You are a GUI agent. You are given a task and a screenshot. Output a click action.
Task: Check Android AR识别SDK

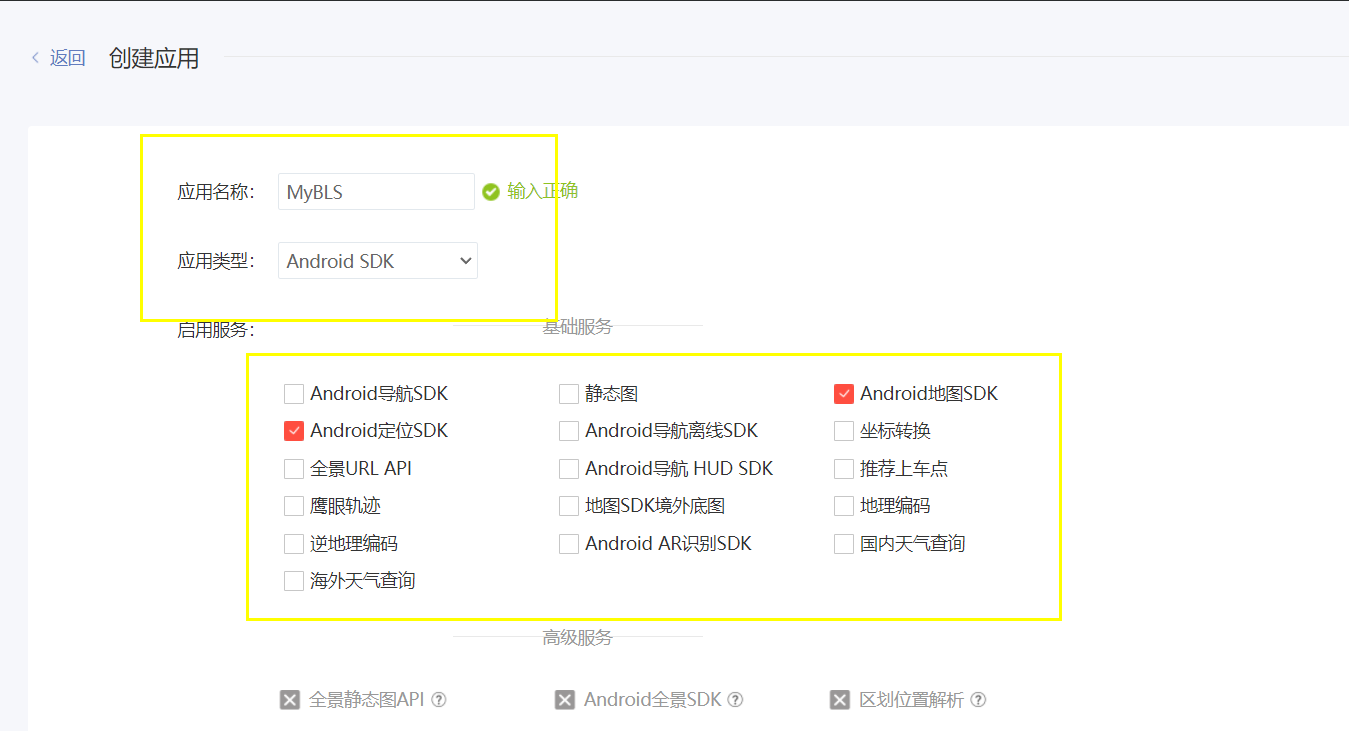coord(568,543)
